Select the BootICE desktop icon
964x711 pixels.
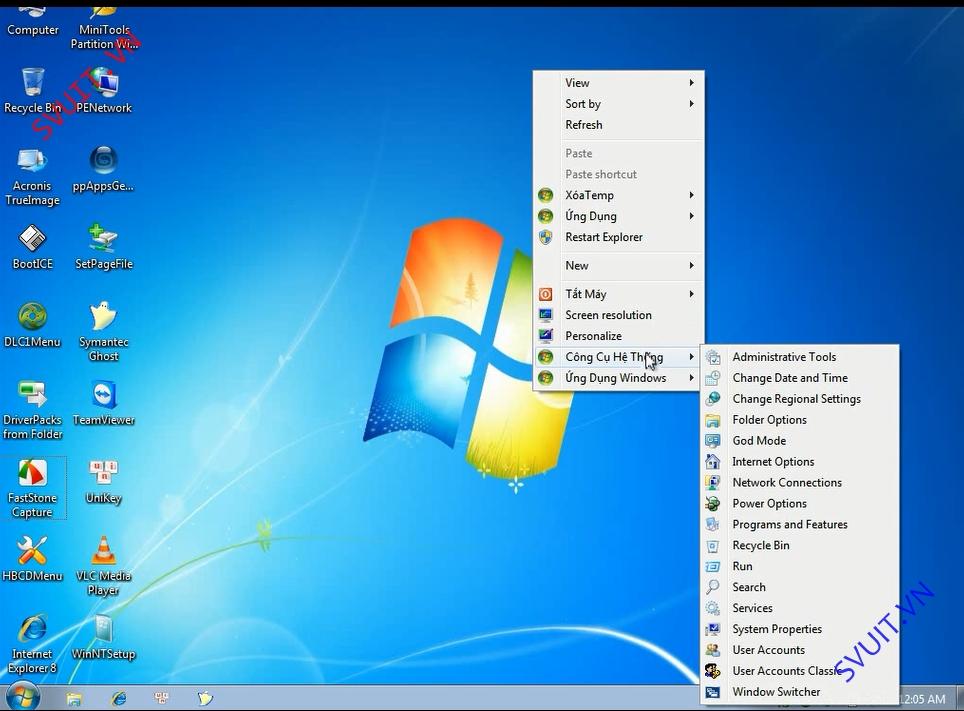33,247
